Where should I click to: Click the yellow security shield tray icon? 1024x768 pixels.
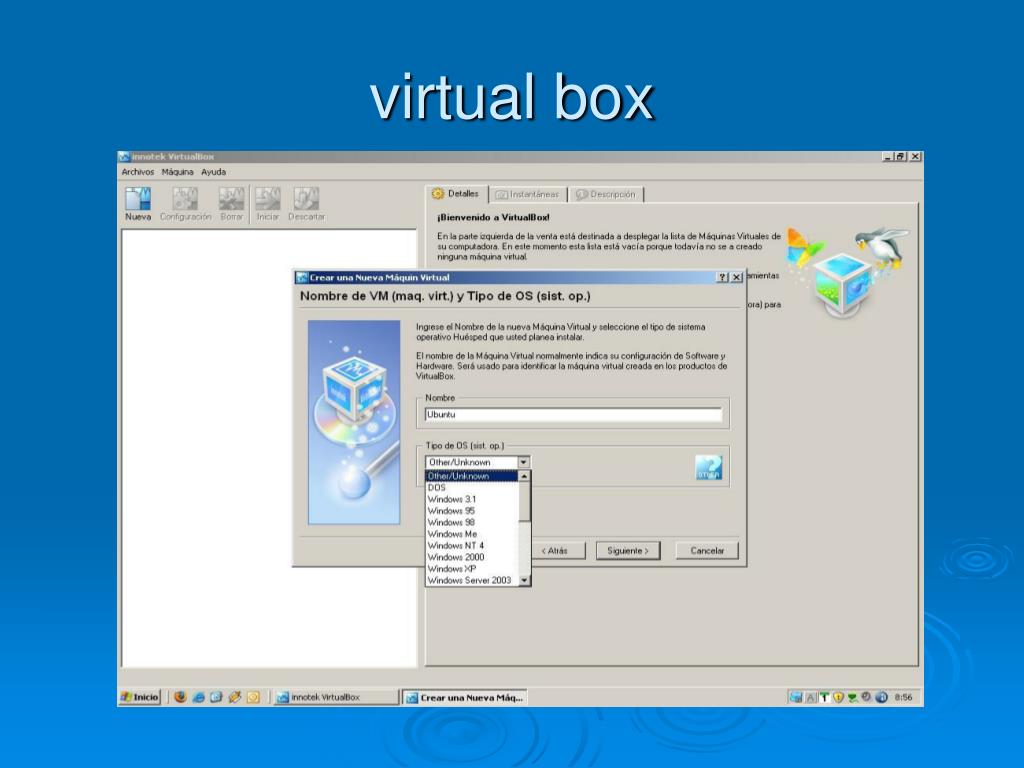[x=838, y=697]
